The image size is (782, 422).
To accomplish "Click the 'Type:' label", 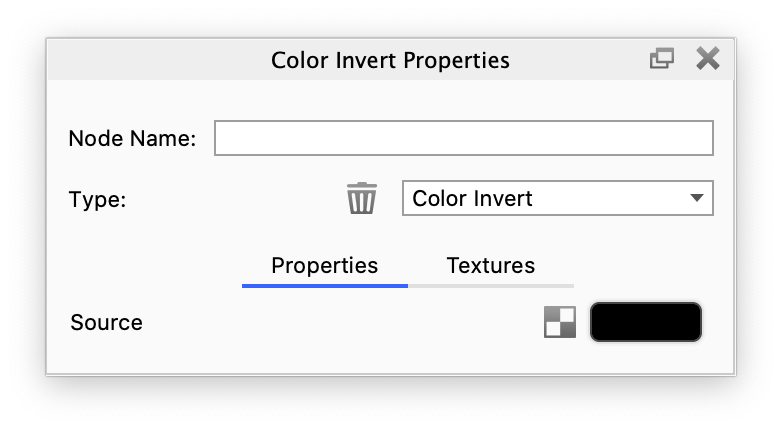I will point(97,199).
